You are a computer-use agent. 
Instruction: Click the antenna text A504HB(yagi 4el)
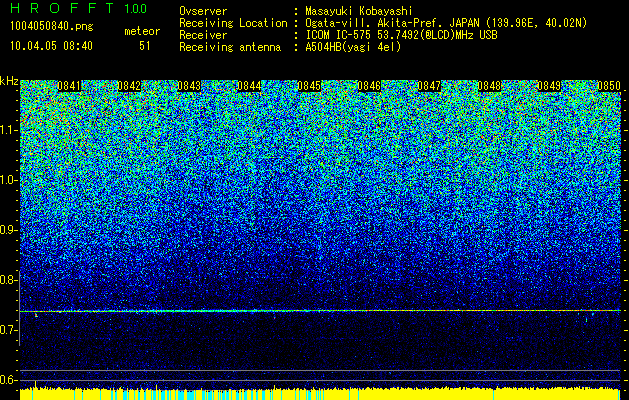coord(353,47)
